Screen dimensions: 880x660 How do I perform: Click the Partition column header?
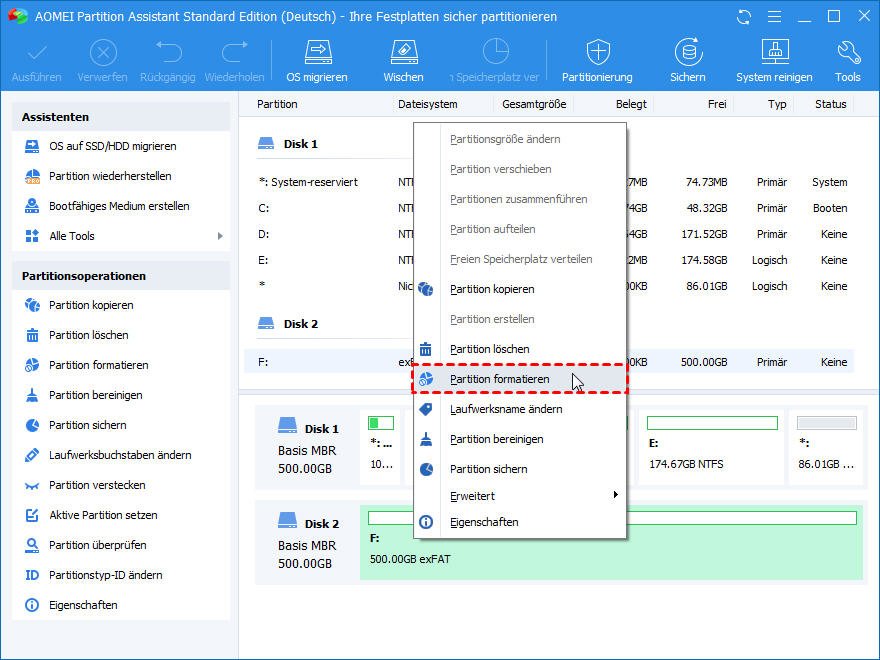[x=277, y=104]
